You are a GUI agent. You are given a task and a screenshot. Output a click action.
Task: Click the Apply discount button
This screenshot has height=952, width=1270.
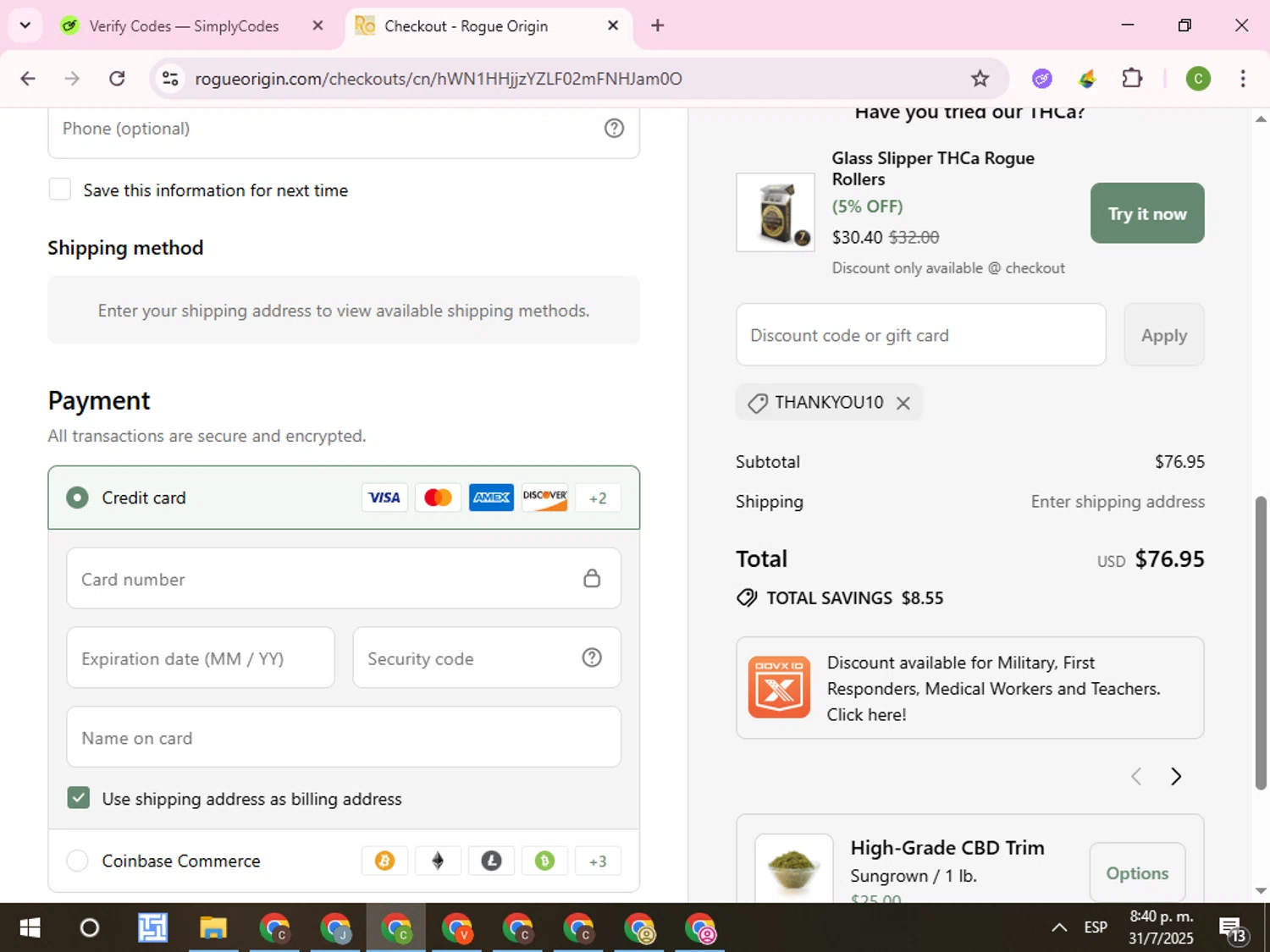(x=1164, y=335)
